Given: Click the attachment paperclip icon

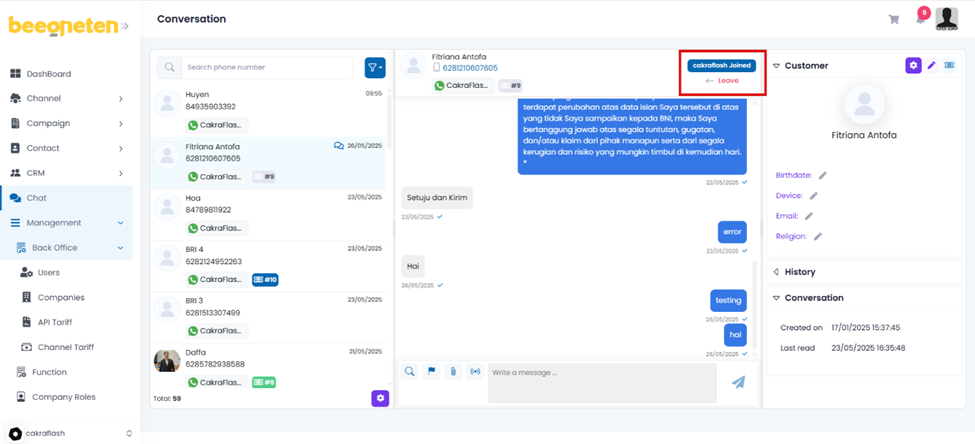Looking at the screenshot, I should click(453, 372).
